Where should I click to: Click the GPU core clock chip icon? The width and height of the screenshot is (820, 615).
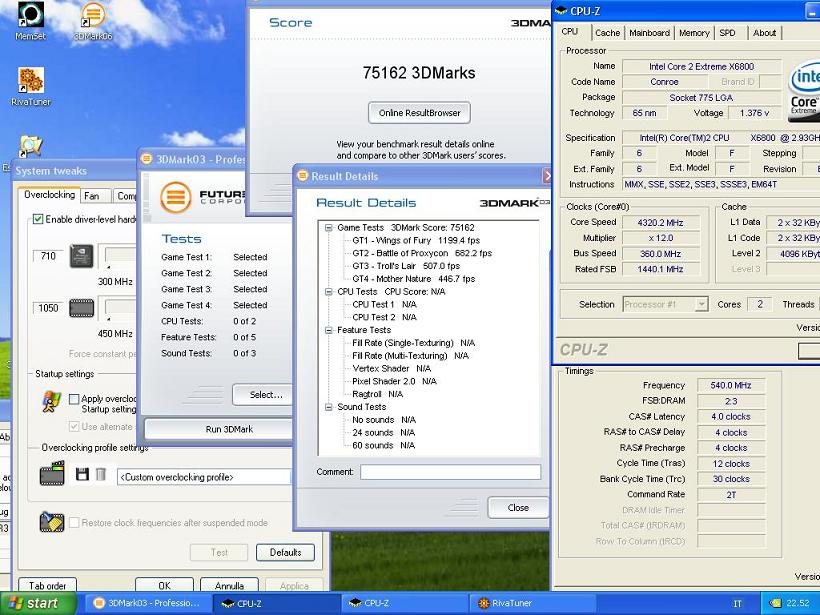coord(82,256)
